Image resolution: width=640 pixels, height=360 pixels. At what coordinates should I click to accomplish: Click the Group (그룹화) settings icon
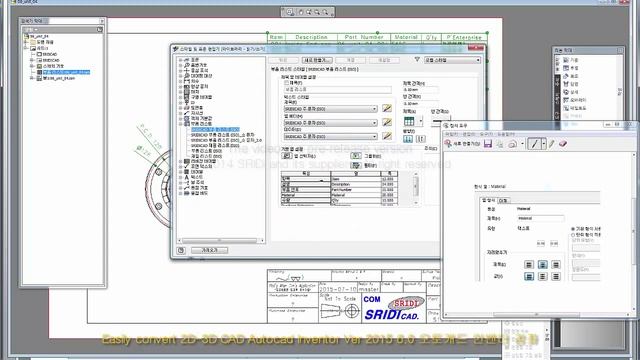pyautogui.click(x=356, y=156)
